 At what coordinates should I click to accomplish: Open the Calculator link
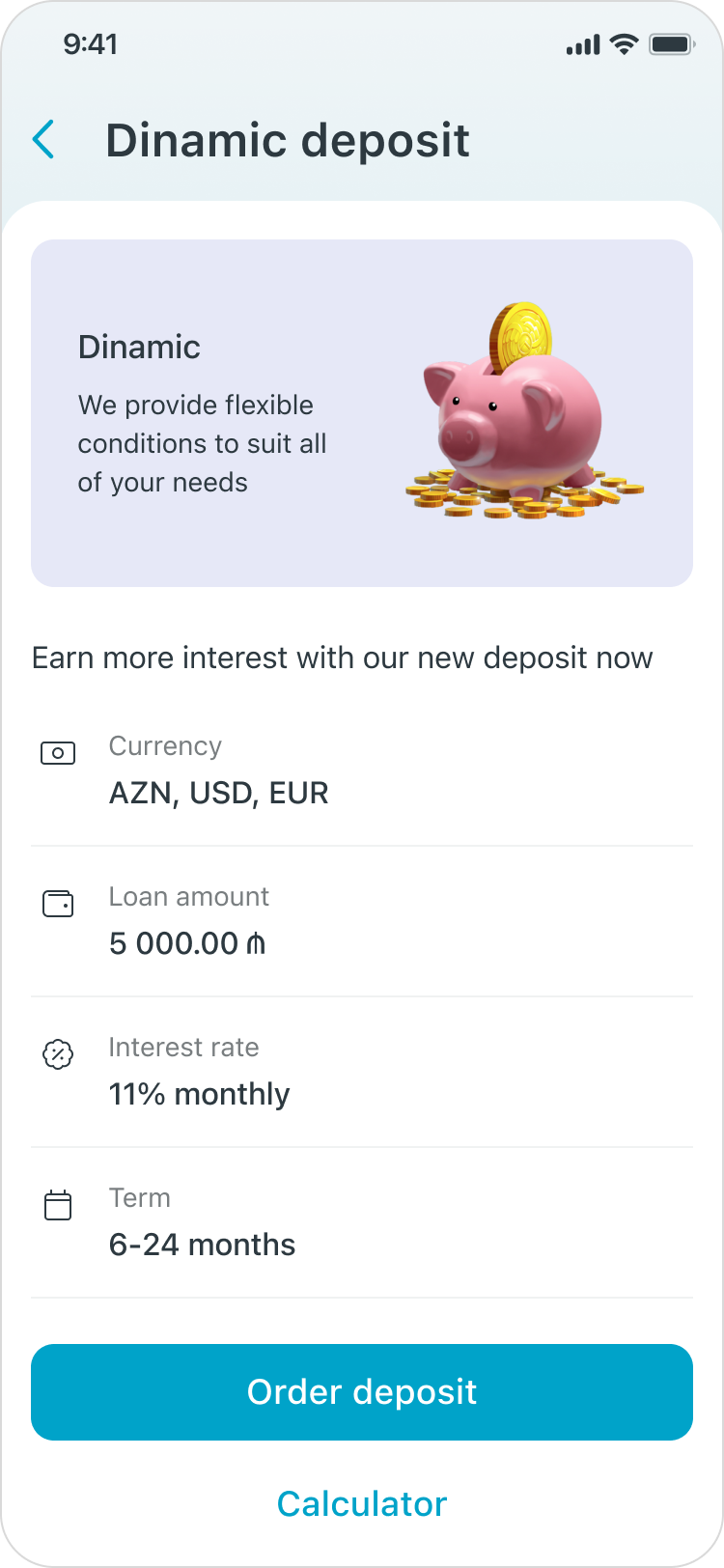[362, 1503]
